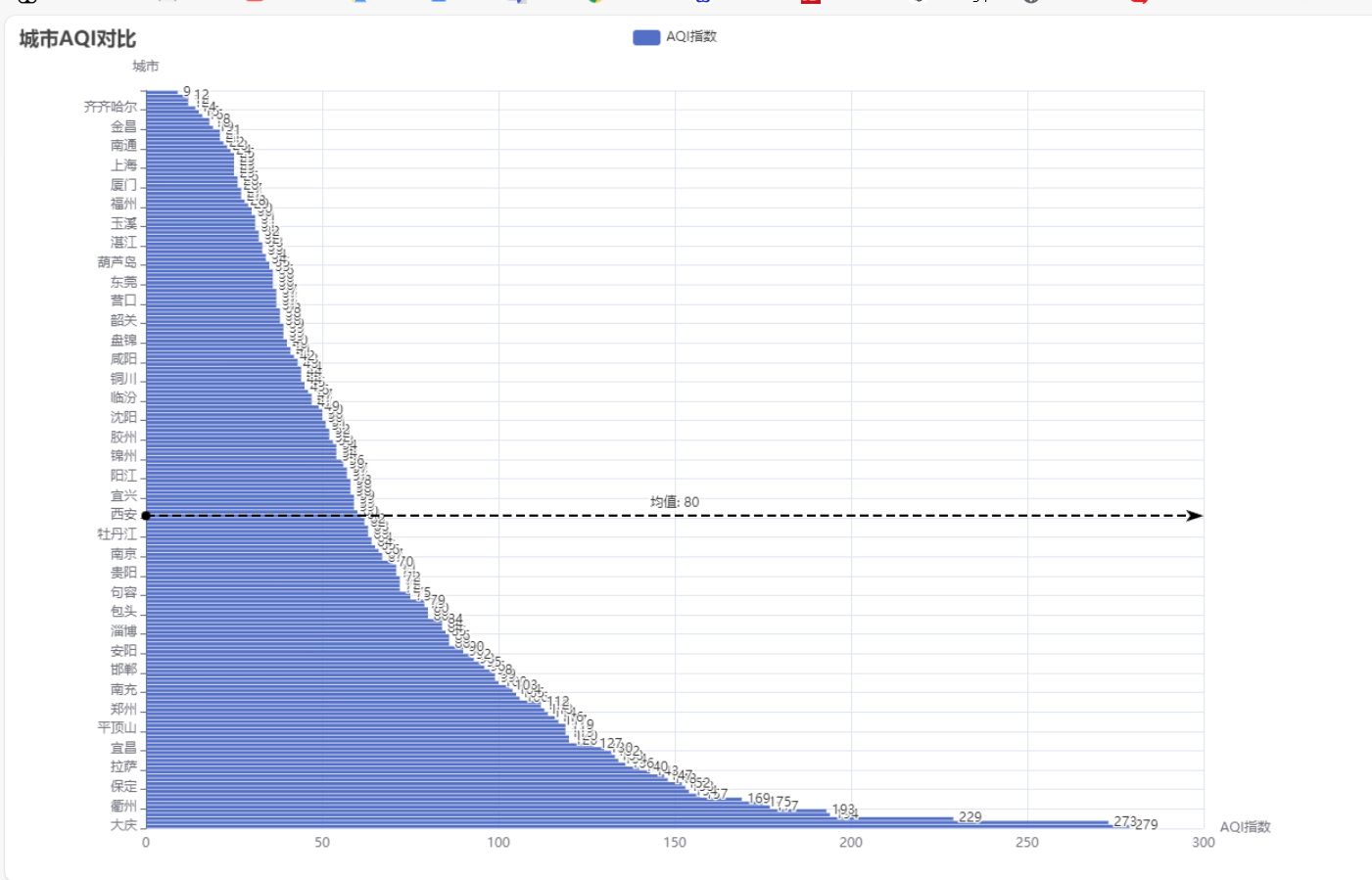Click the longest bar in 大庆 row

click(x=638, y=826)
